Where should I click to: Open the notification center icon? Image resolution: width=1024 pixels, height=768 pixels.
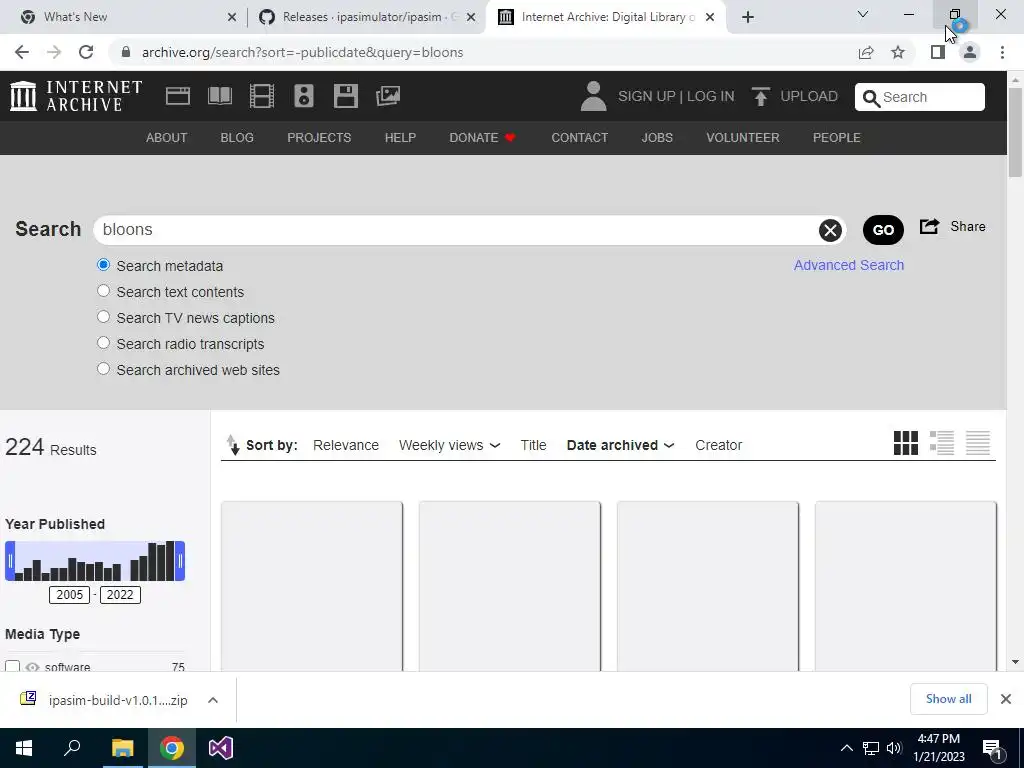[x=992, y=749]
